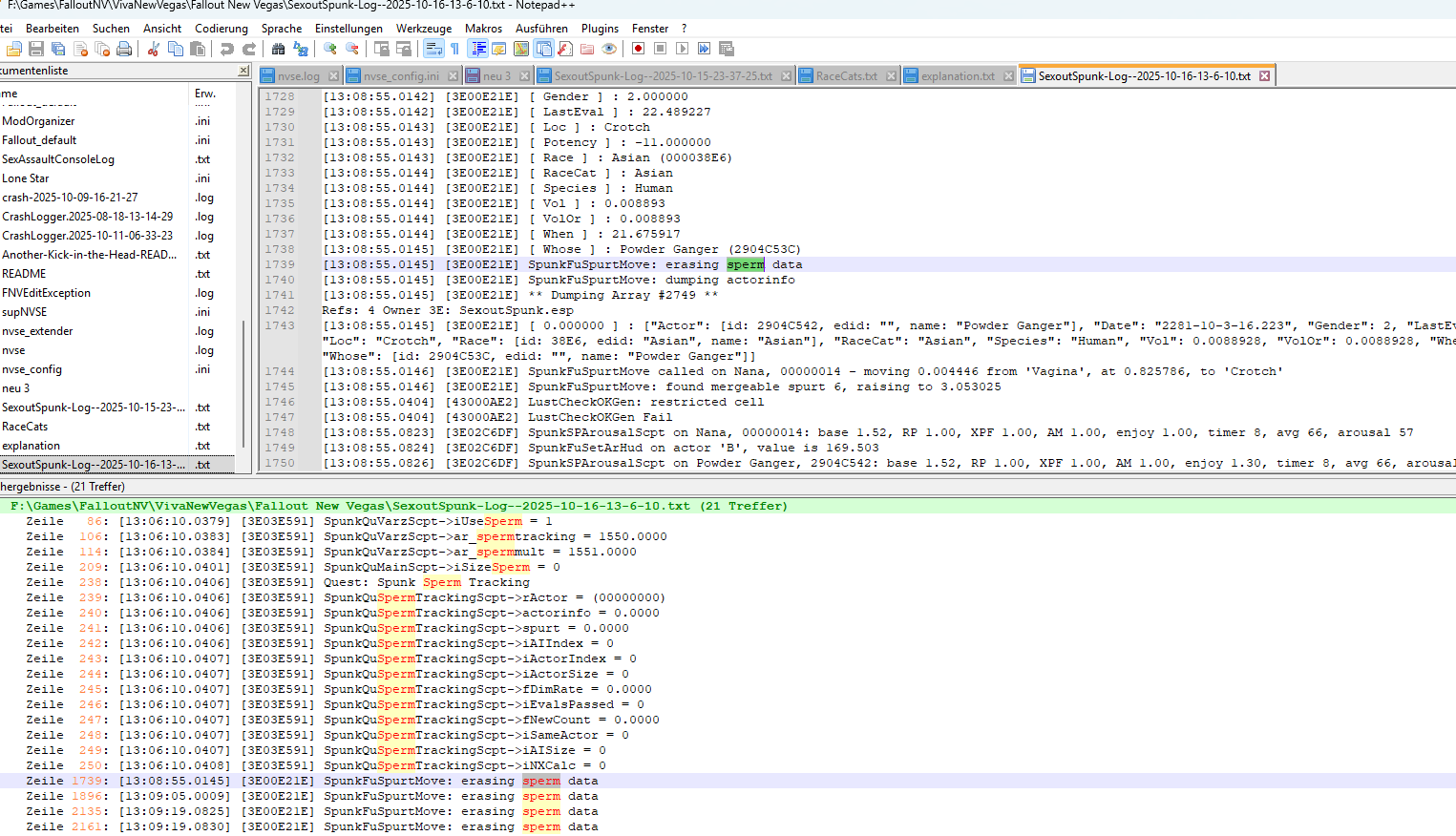Open the Makros menu
The height and width of the screenshot is (836, 1456).
click(483, 29)
